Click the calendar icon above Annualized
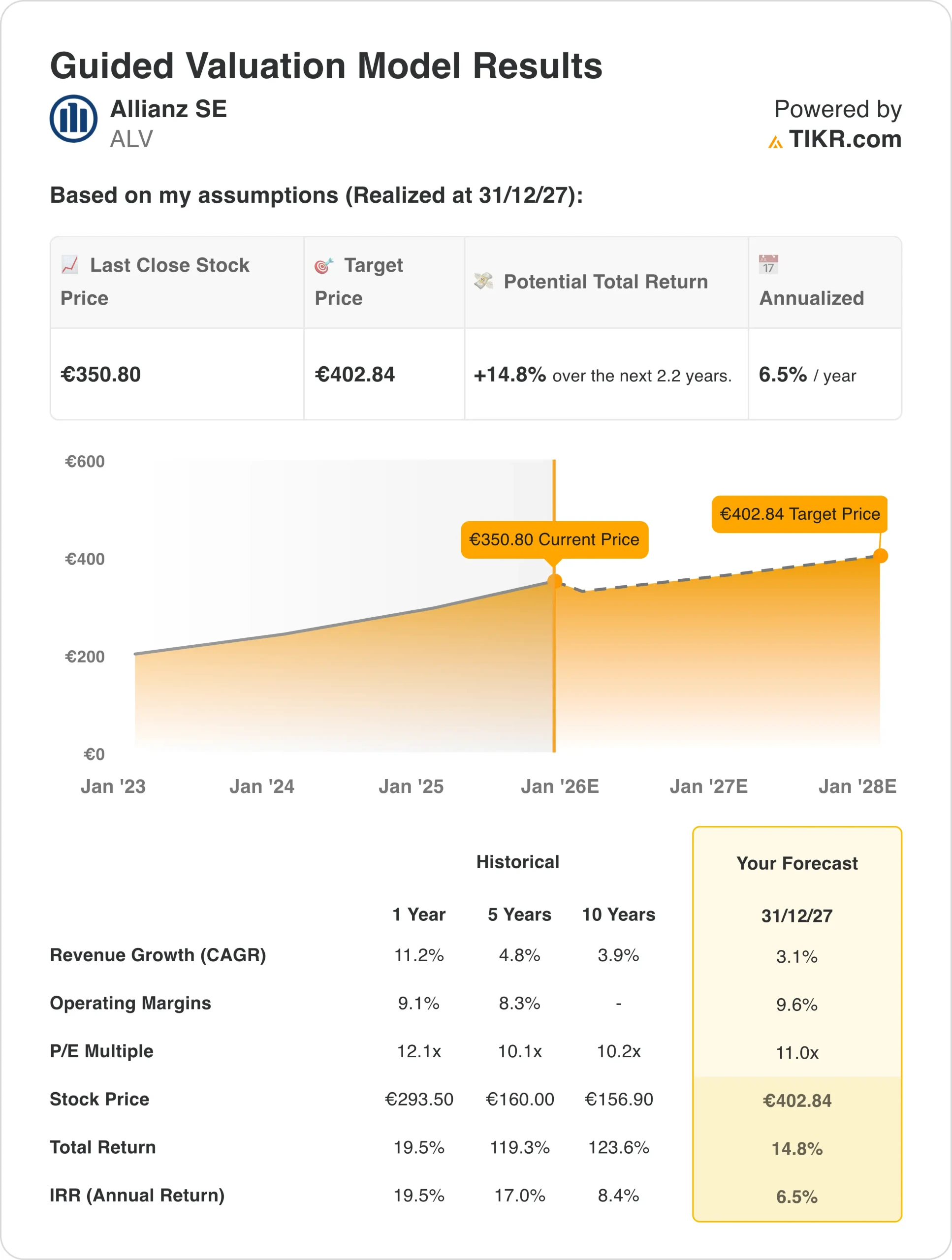The height and width of the screenshot is (1260, 952). tap(768, 264)
